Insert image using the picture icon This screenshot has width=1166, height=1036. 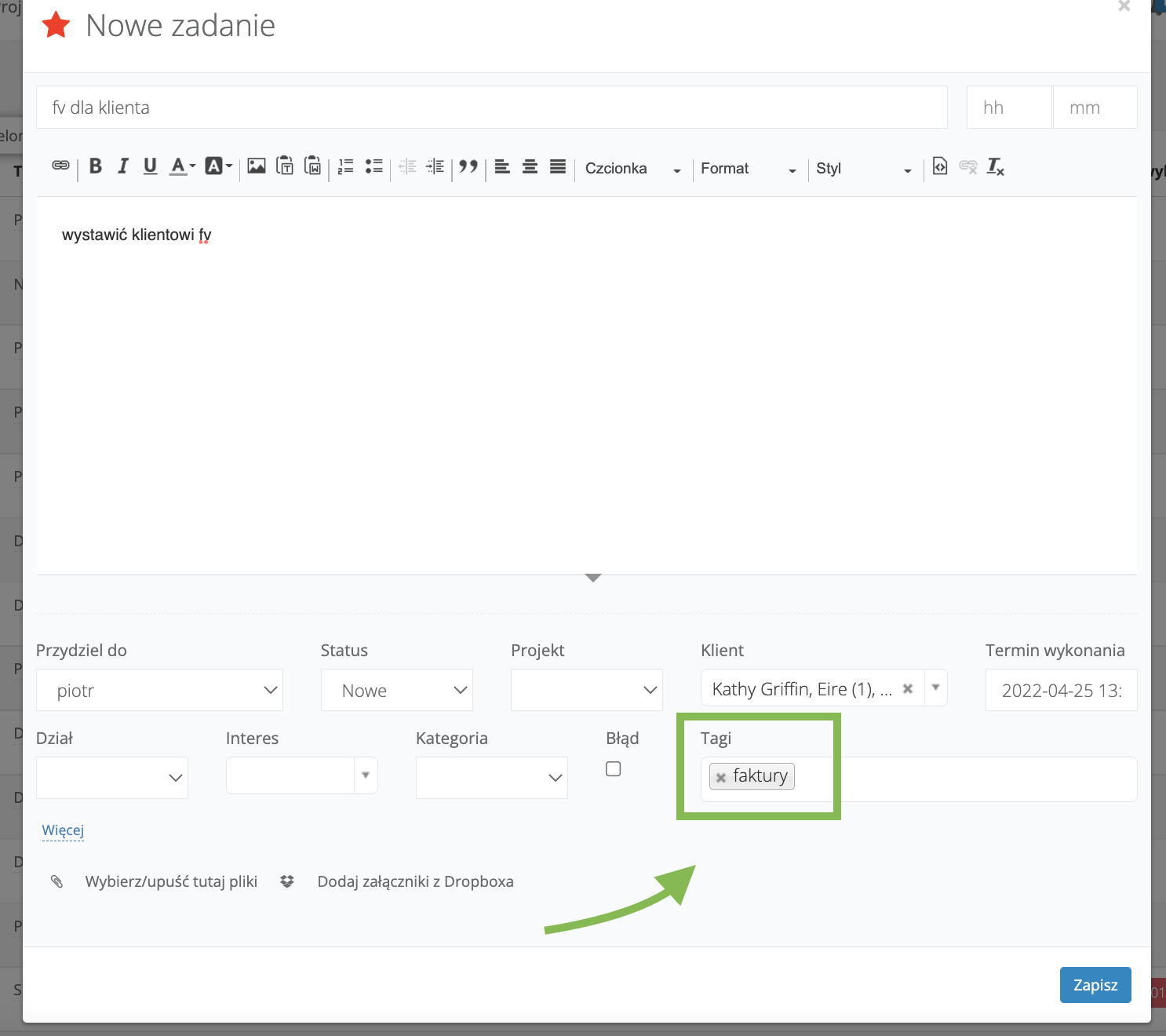(257, 166)
